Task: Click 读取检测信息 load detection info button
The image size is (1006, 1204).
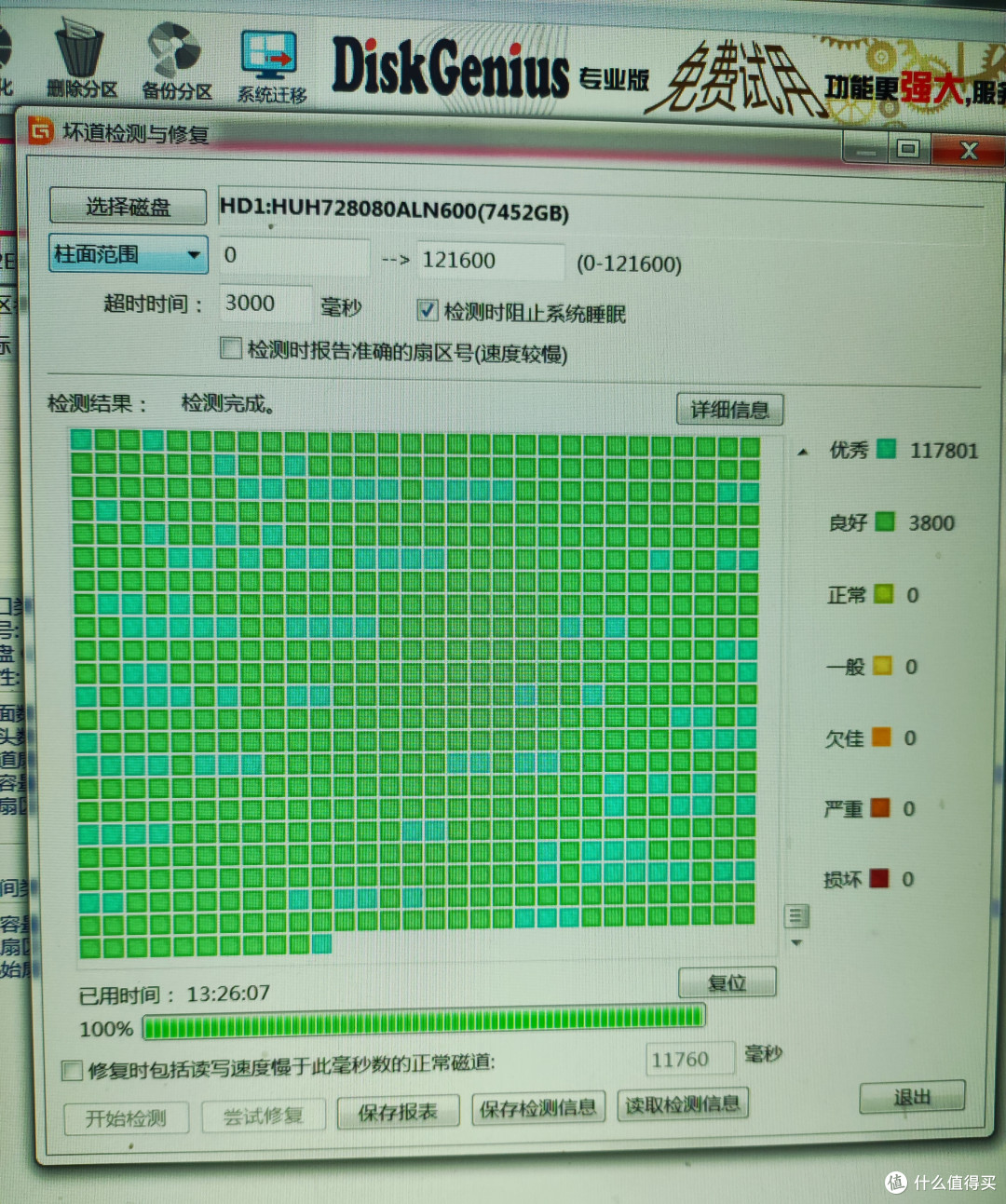Action: pos(684,1104)
